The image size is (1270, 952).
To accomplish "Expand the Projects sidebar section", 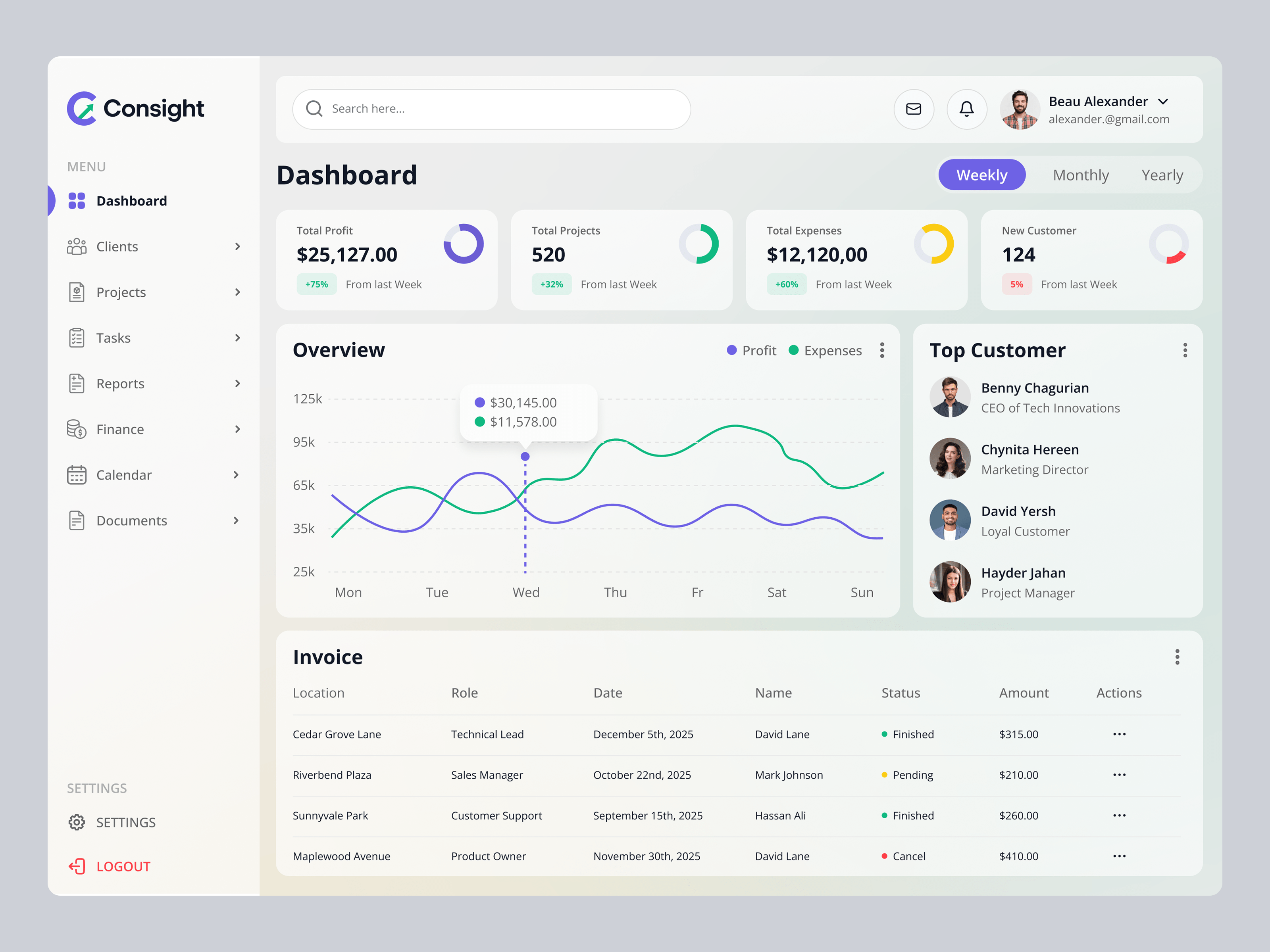I will point(237,292).
